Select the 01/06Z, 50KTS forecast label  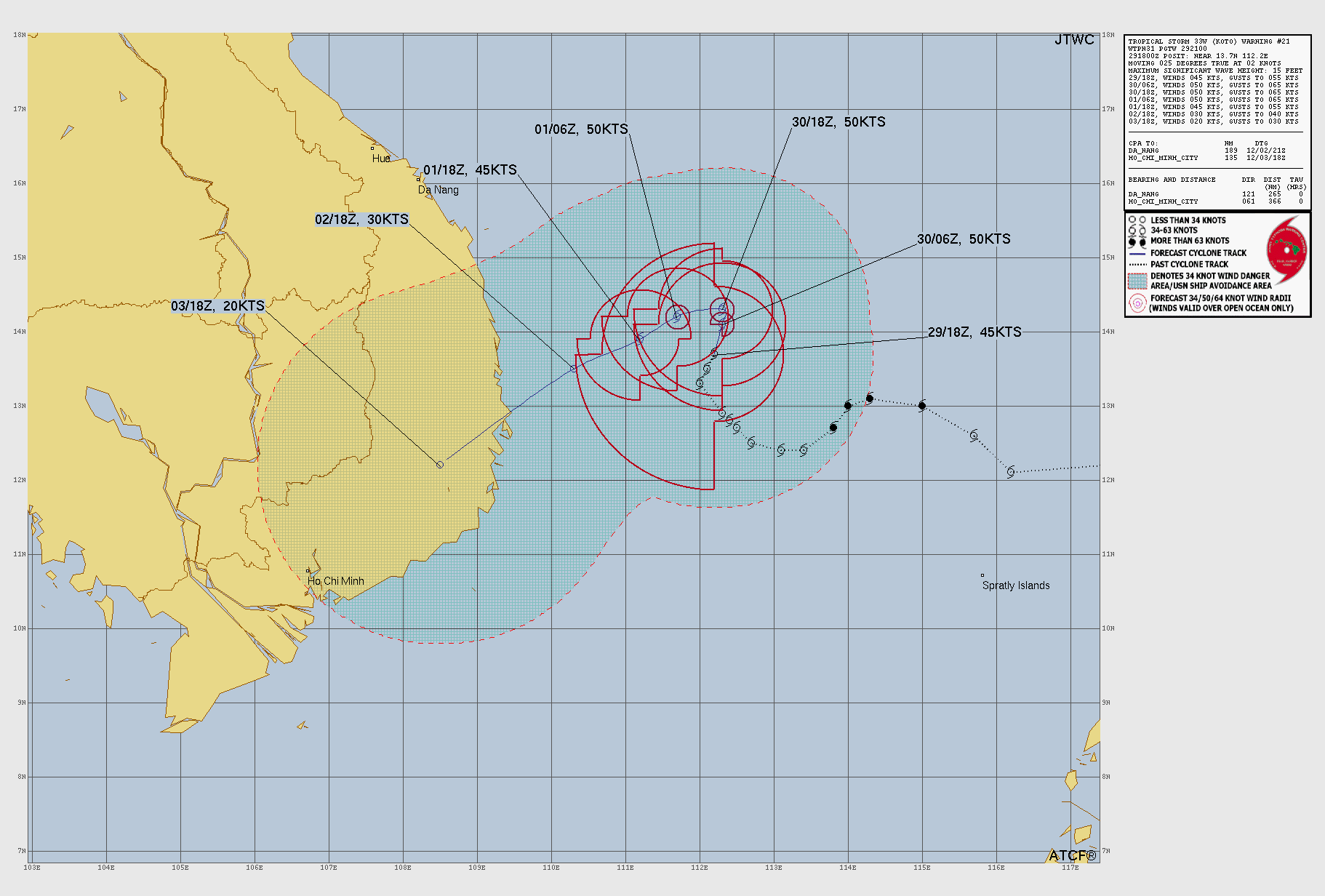click(x=581, y=129)
